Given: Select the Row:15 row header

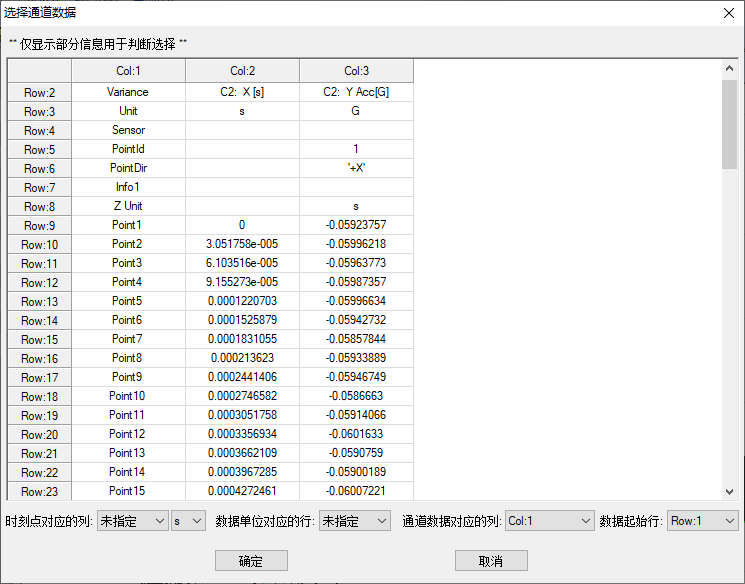Looking at the screenshot, I should pos(39,339).
